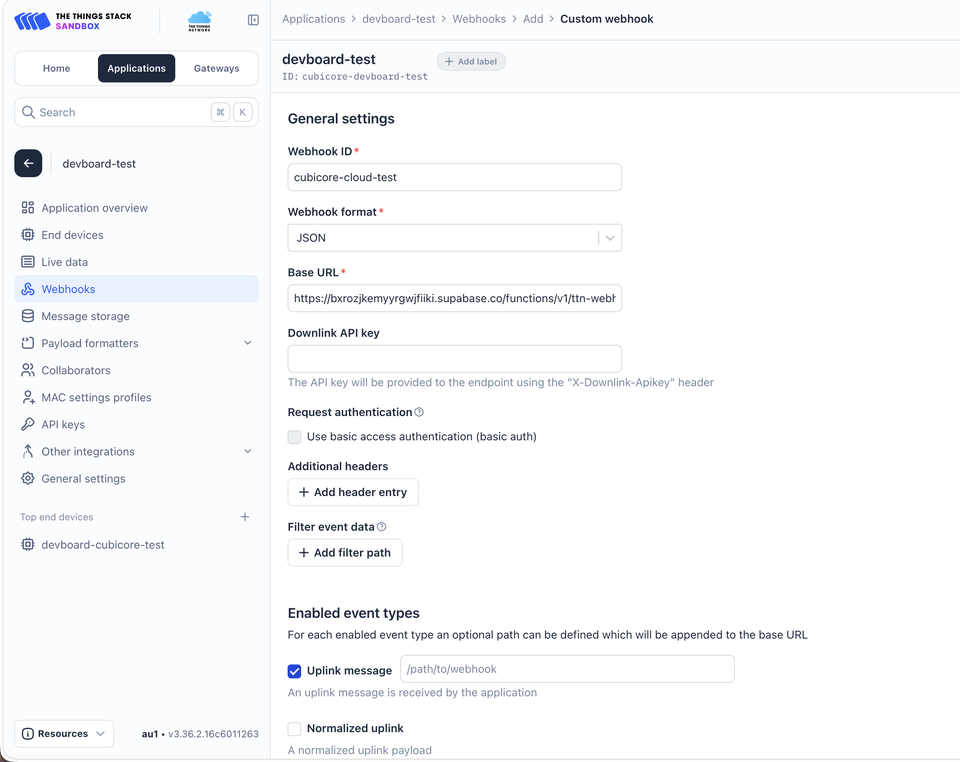Open devboard-cubicore-test end device

point(137,544)
